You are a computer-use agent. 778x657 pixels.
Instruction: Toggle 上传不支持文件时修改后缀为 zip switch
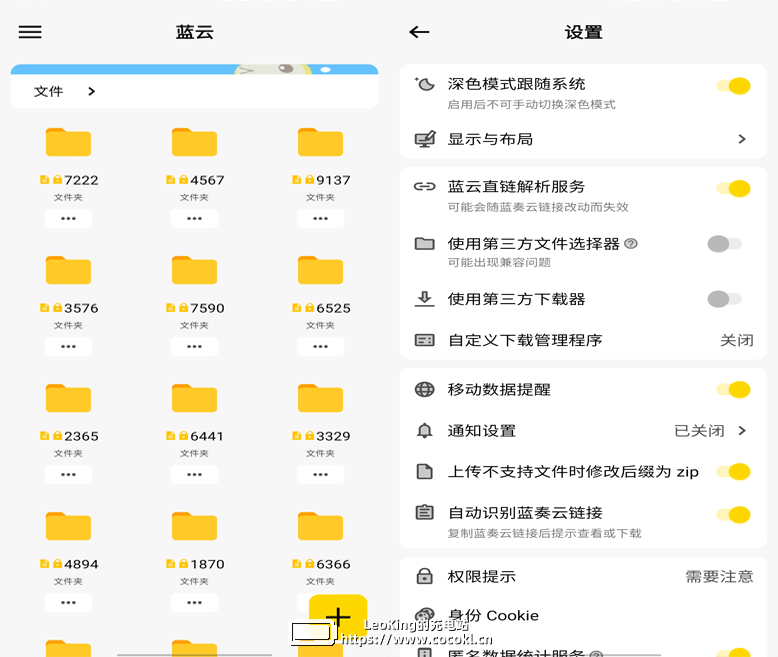733,471
